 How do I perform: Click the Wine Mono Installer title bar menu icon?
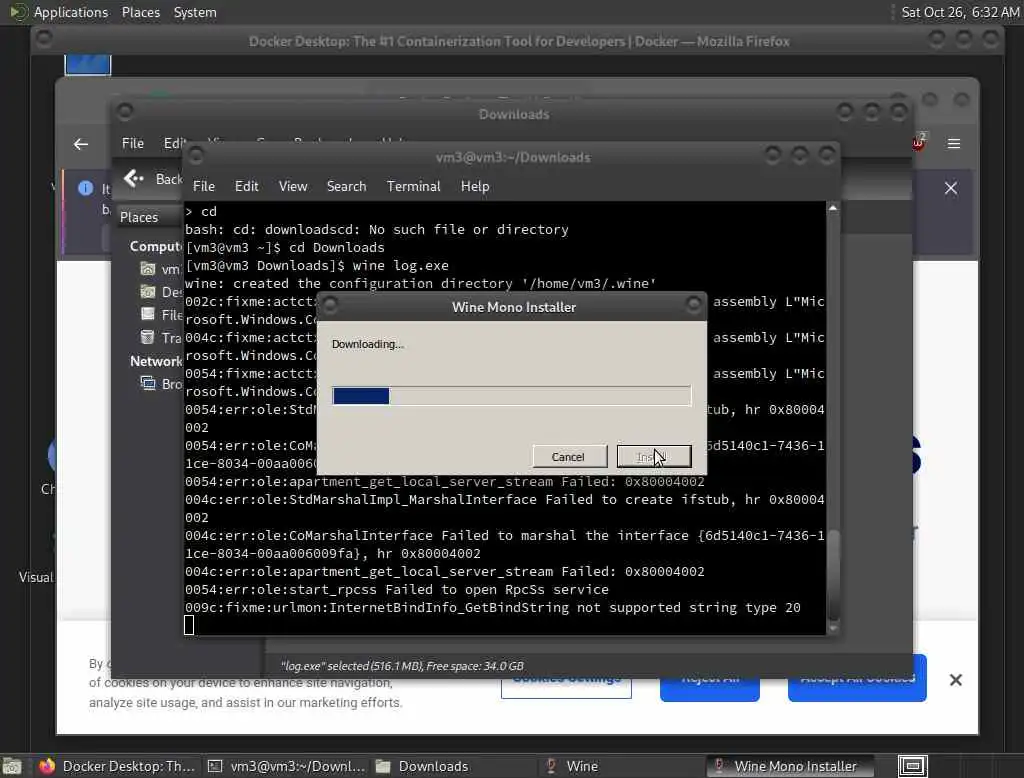tap(330, 304)
